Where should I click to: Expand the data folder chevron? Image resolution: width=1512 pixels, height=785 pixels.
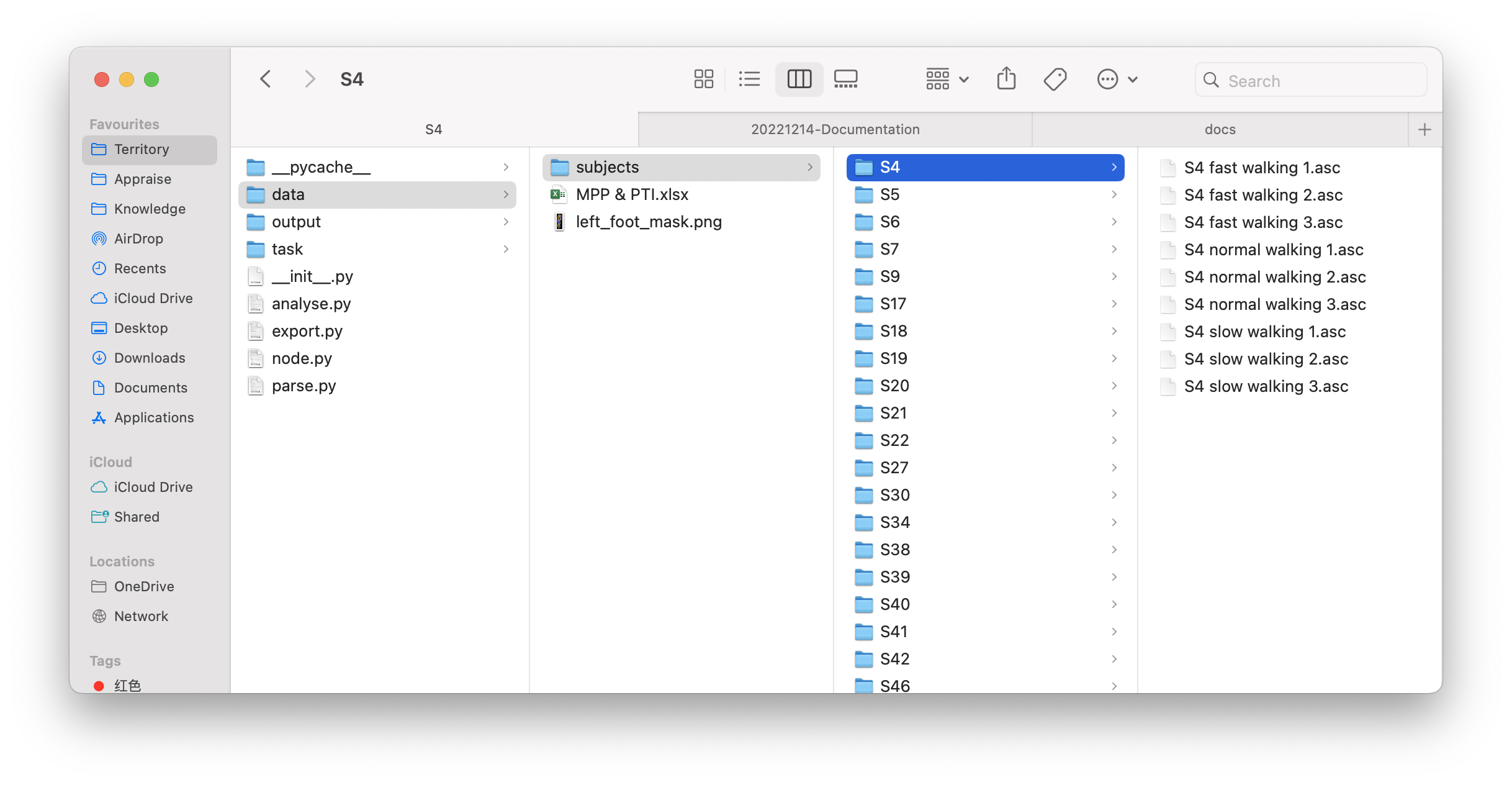(x=506, y=194)
